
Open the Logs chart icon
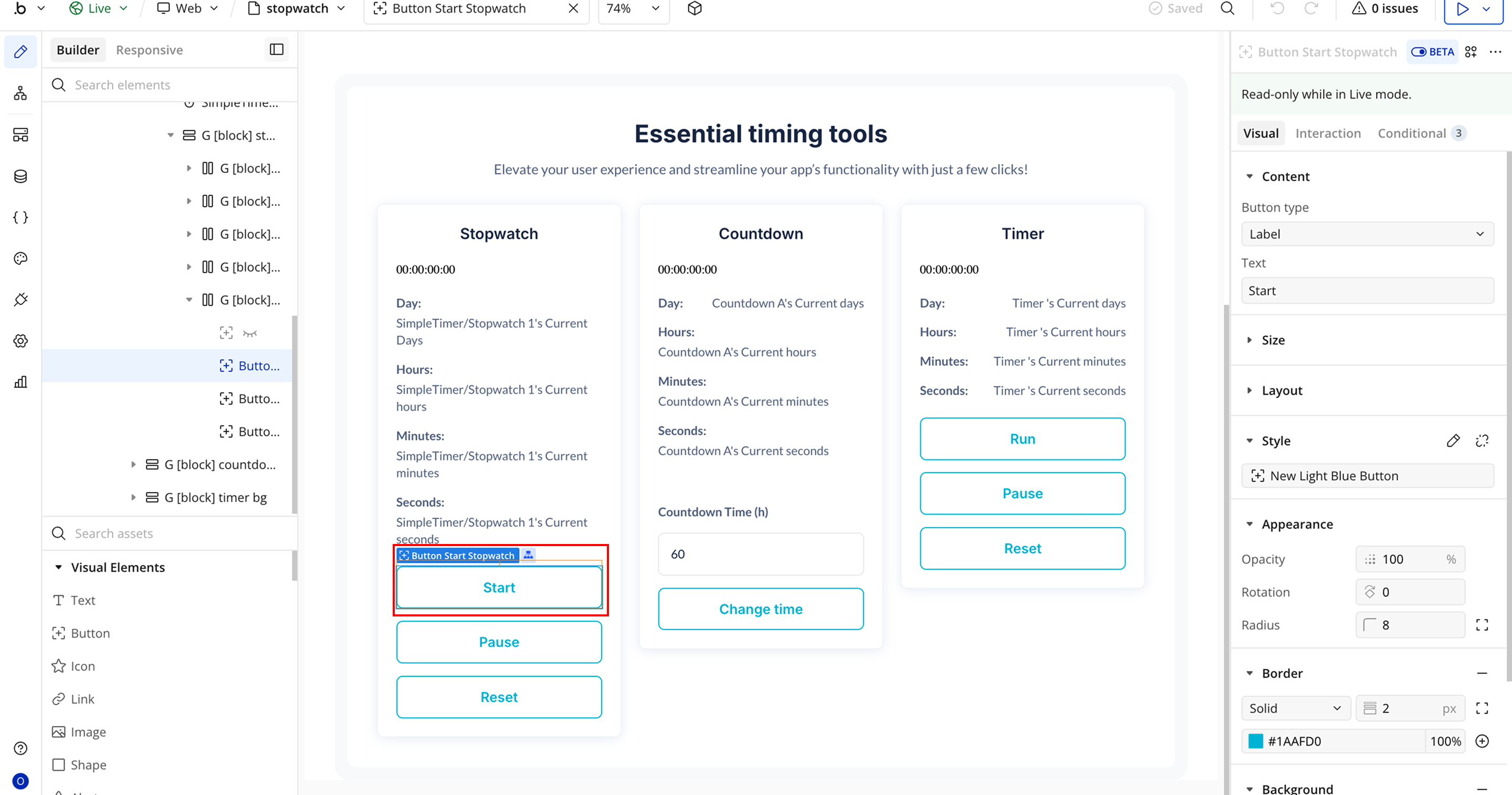click(20, 382)
